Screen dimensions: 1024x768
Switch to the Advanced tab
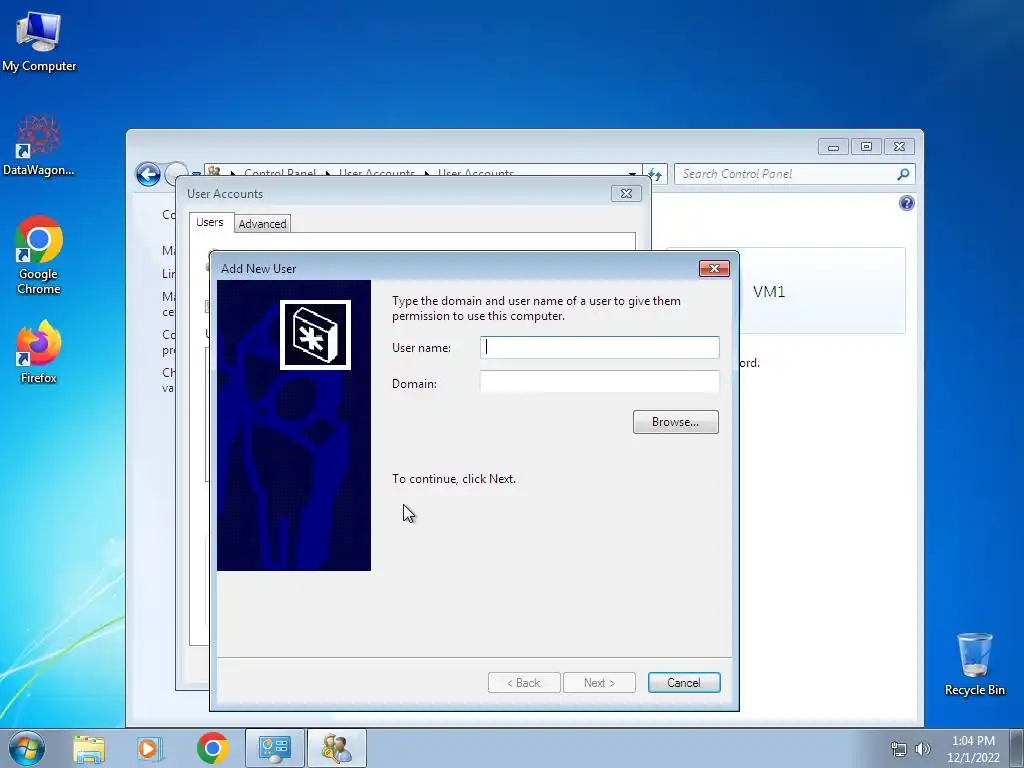pyautogui.click(x=262, y=224)
